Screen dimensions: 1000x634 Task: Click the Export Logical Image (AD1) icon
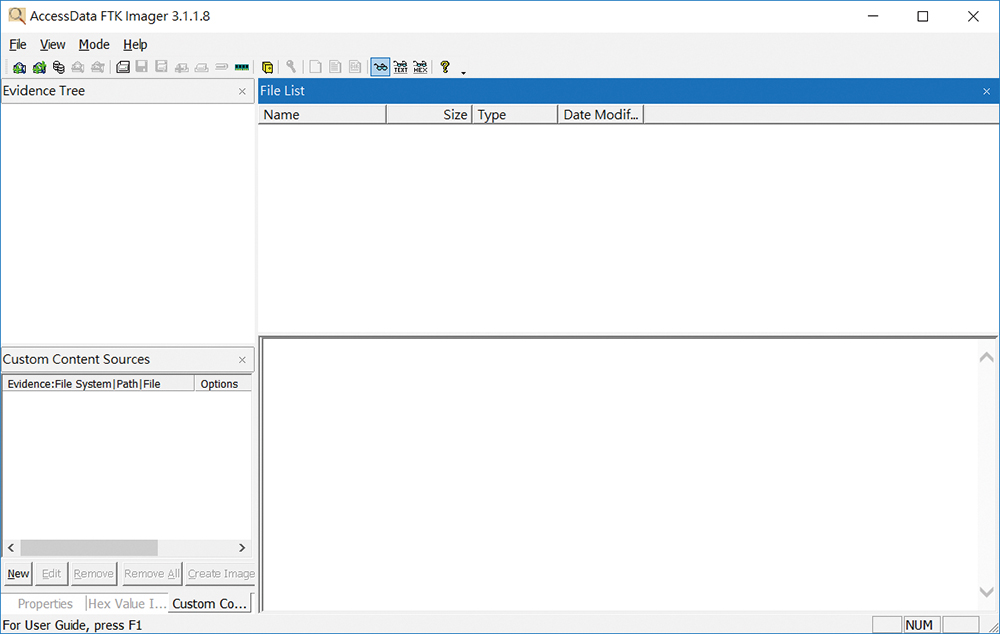[161, 67]
